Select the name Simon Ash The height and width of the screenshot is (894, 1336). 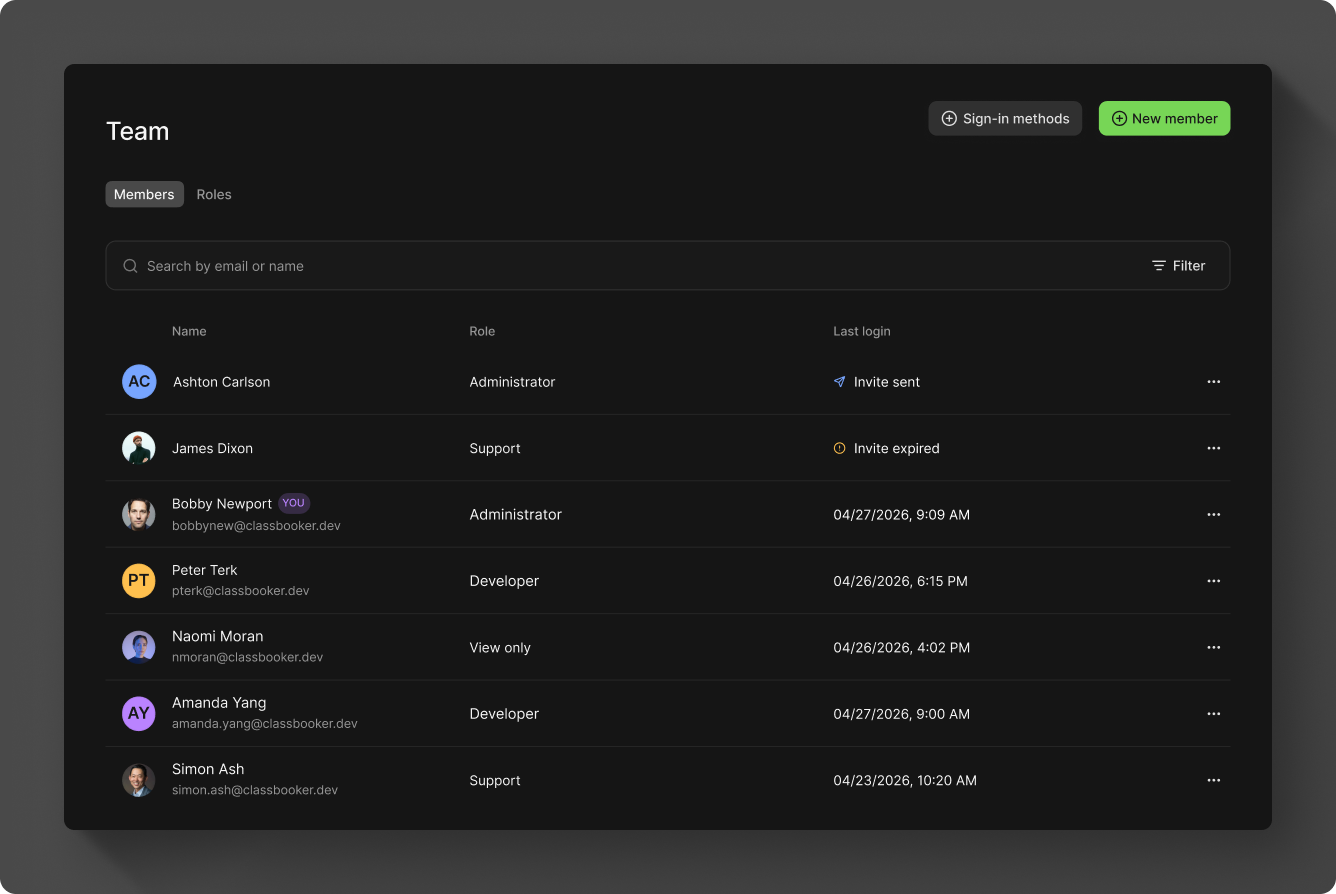point(208,769)
